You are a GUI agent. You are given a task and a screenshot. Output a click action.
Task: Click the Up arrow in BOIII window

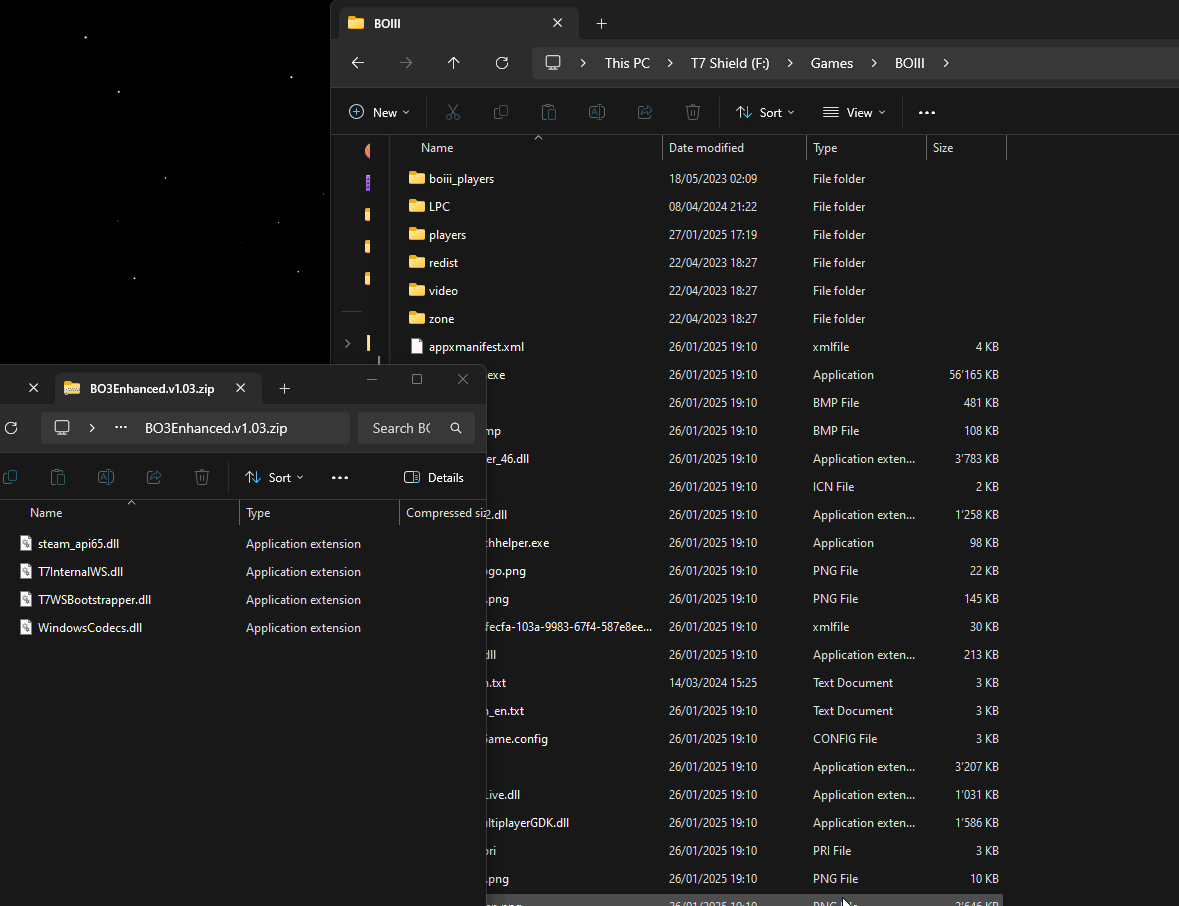coord(454,63)
